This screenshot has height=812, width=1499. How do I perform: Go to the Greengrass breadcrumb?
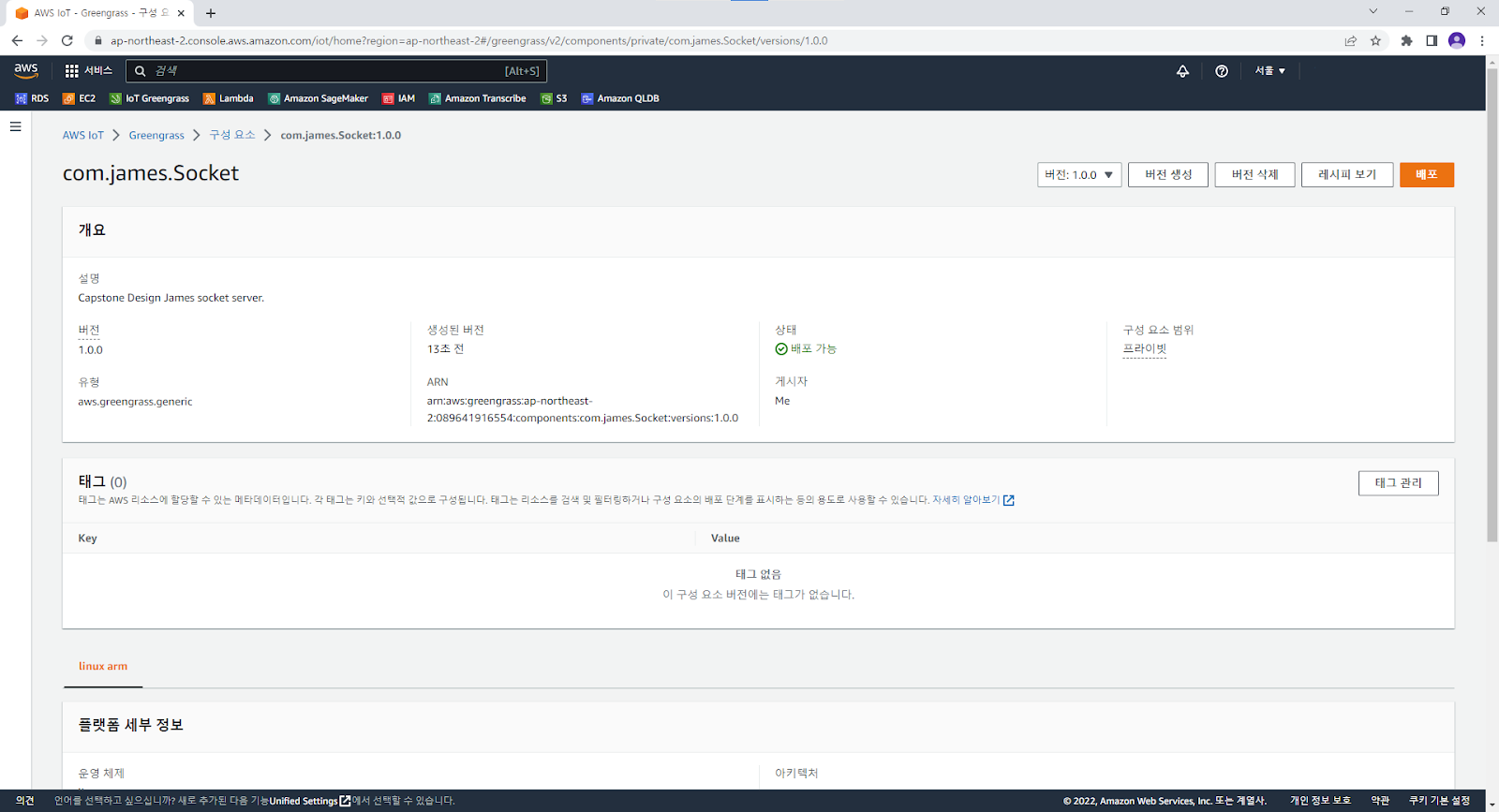156,136
